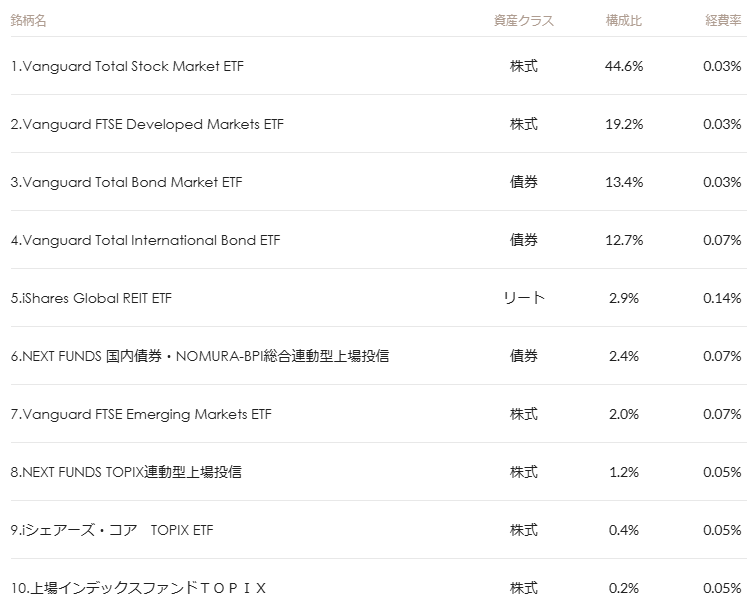
Task: Click Vanguard Total Bond Market ETF entry
Action: point(126,183)
